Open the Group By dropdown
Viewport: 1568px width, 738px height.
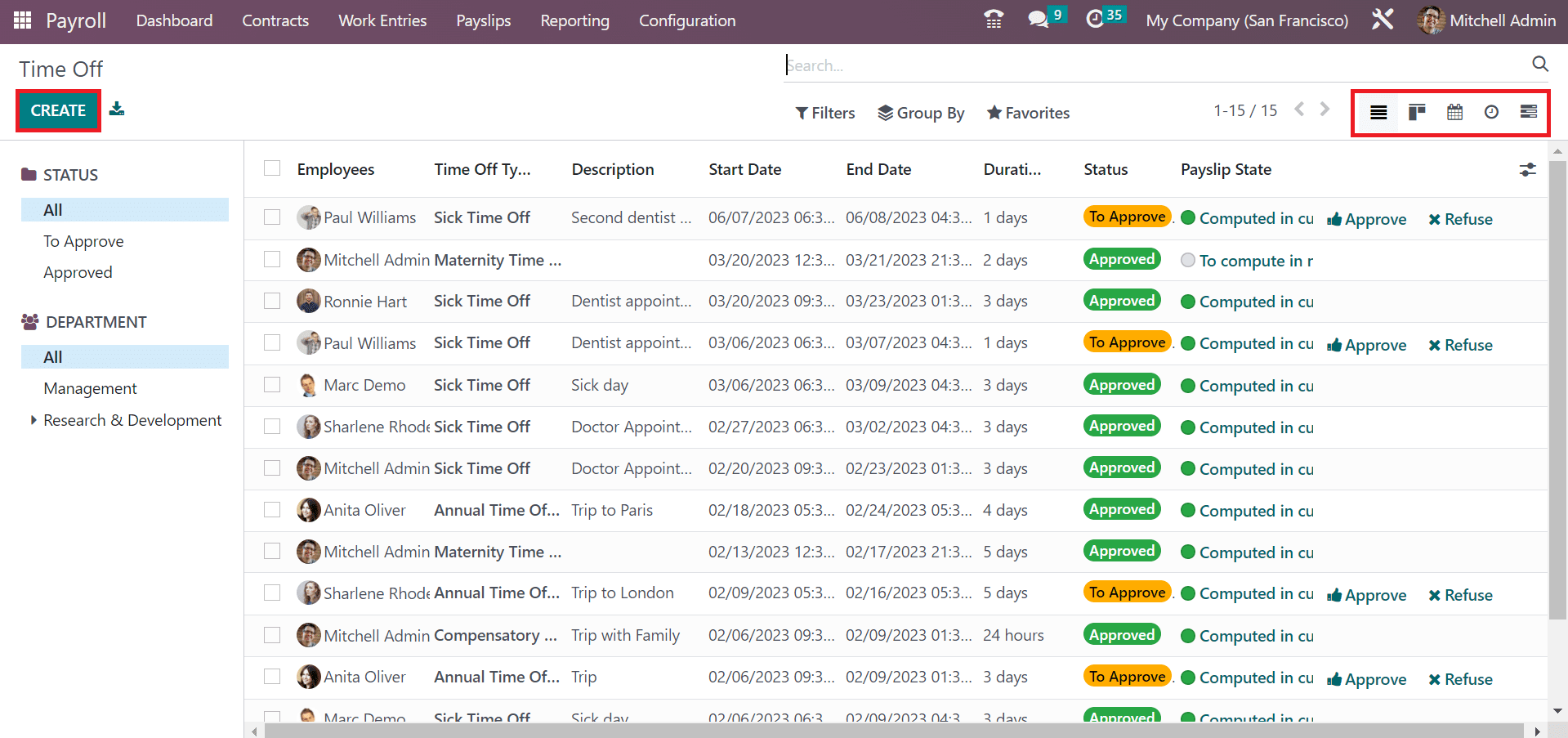921,113
